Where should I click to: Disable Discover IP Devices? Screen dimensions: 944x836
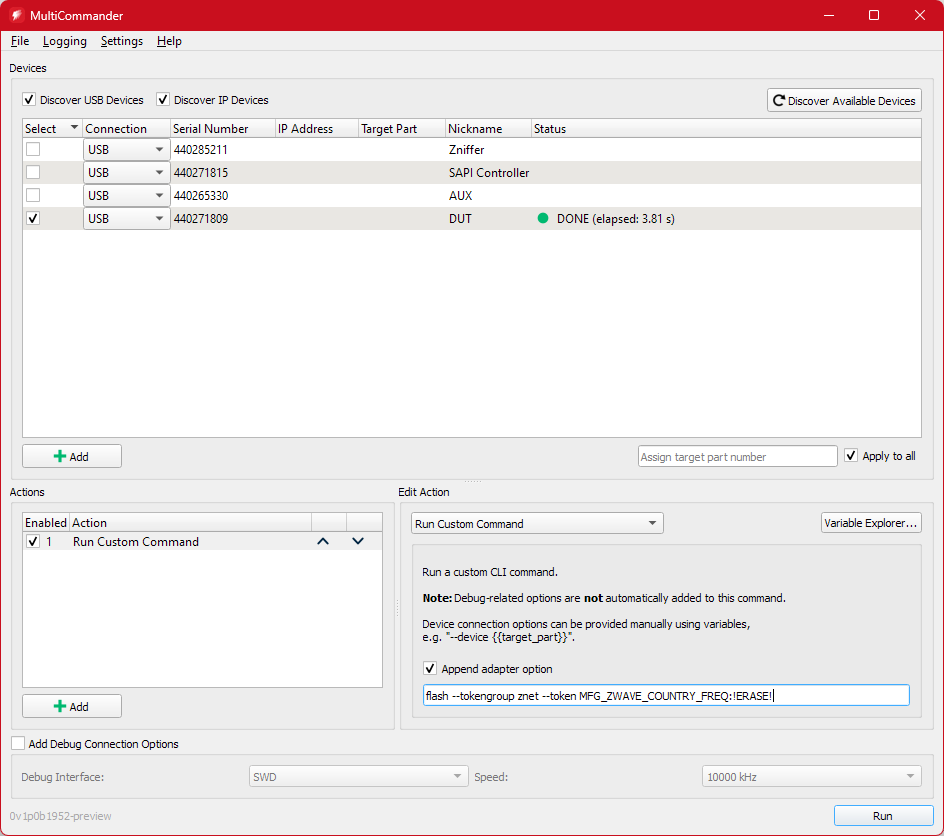(162, 100)
